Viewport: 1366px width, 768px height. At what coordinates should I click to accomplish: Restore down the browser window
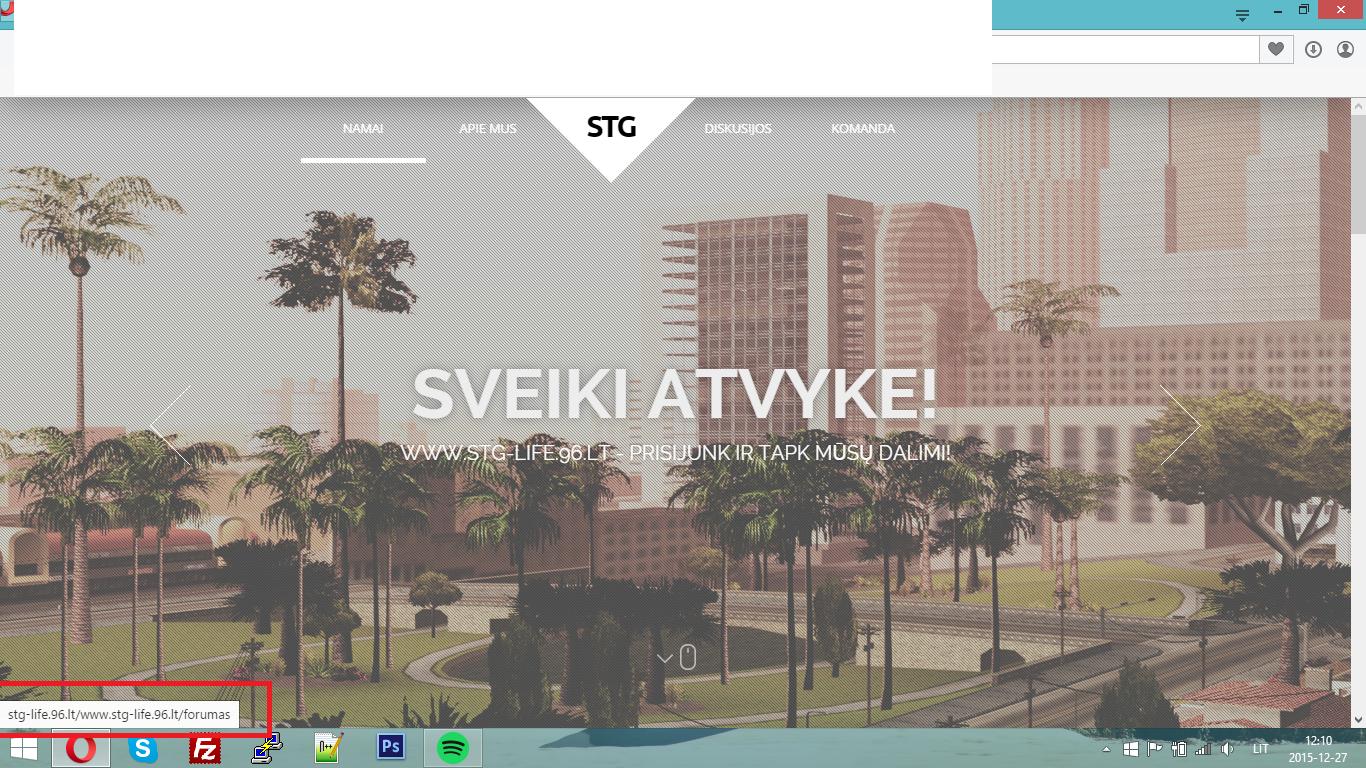1304,10
